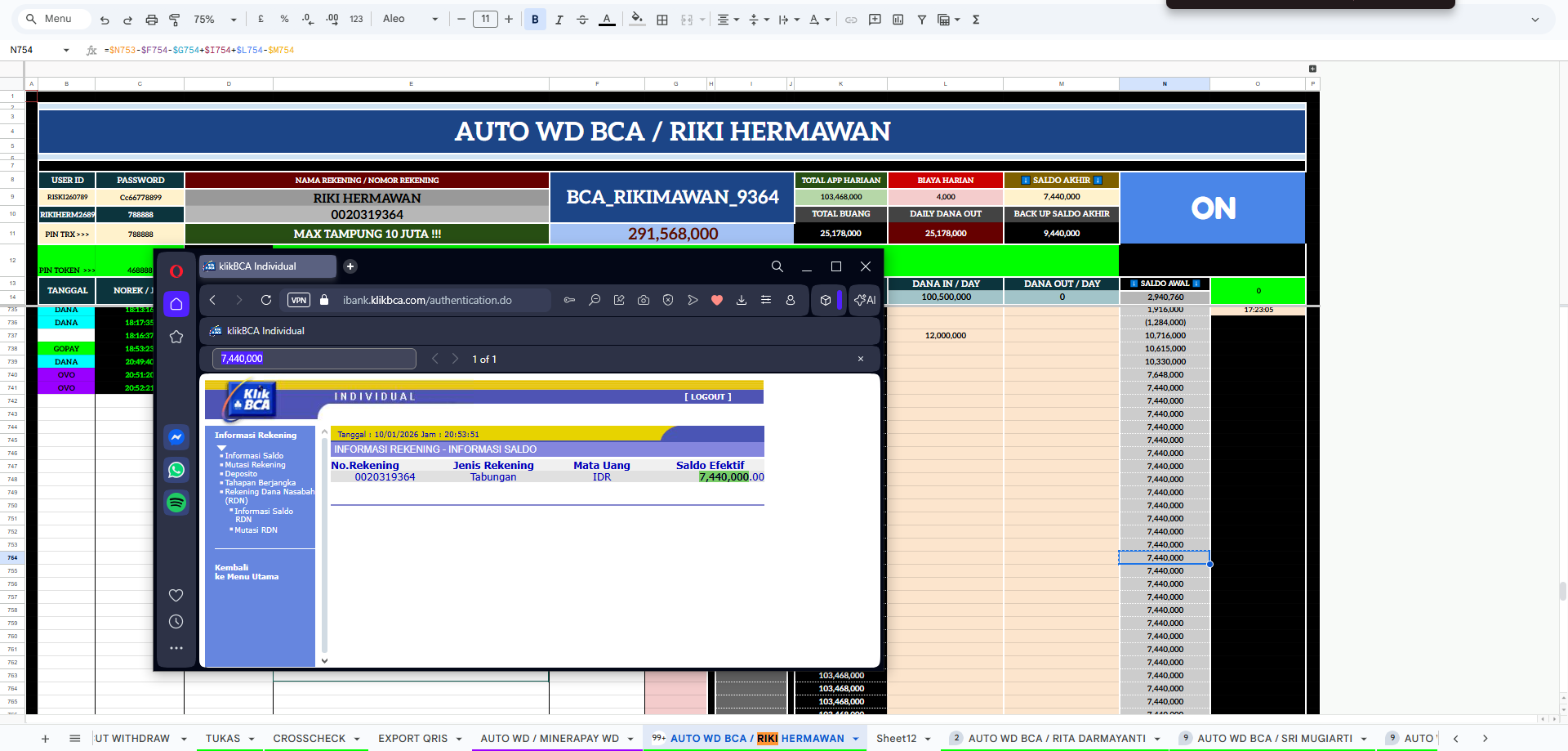This screenshot has height=751, width=1568.
Task: Open text wrapping dropdown
Action: 789,20
